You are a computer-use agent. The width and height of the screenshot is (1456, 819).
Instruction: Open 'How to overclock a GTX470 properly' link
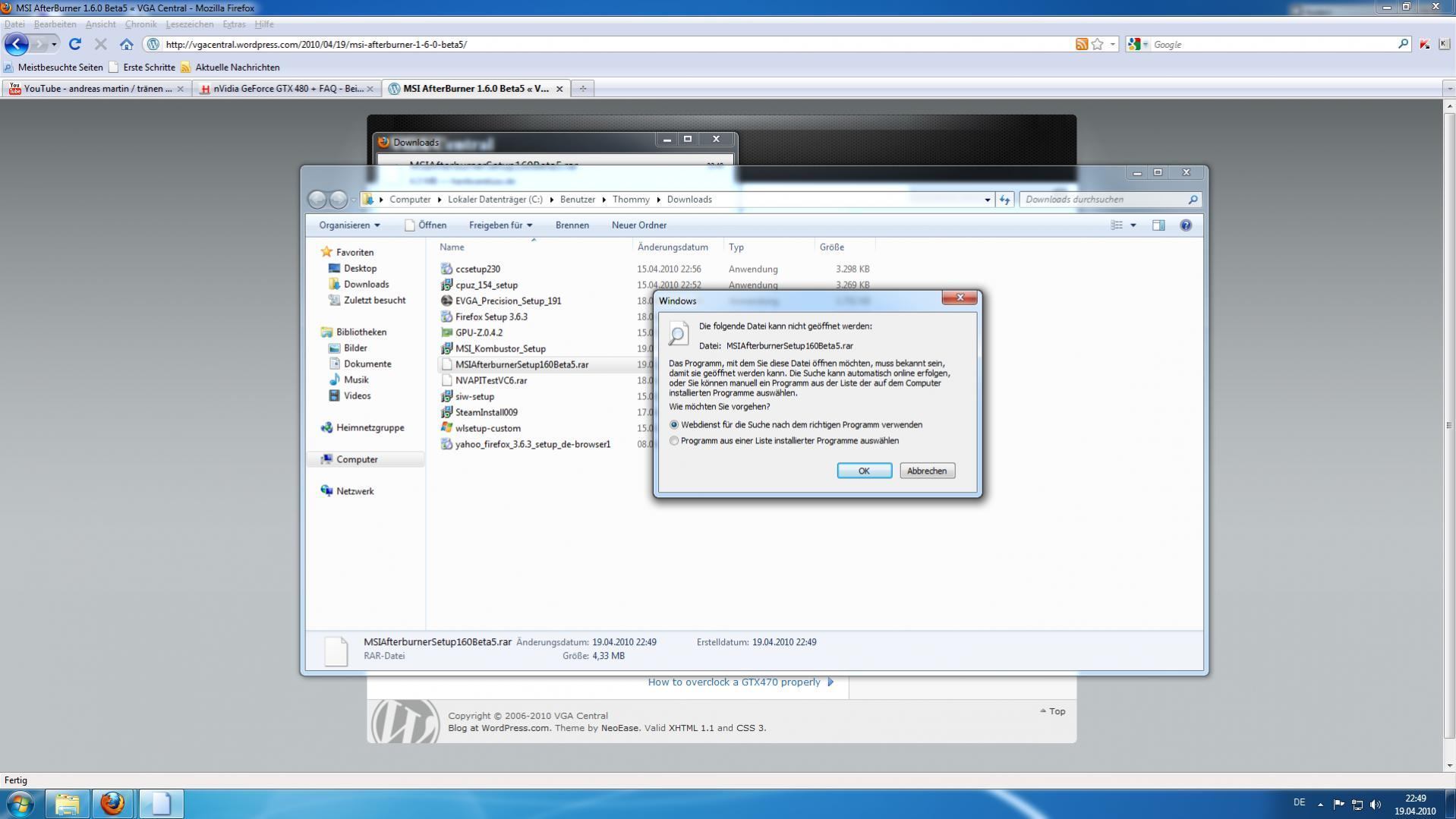point(734,682)
